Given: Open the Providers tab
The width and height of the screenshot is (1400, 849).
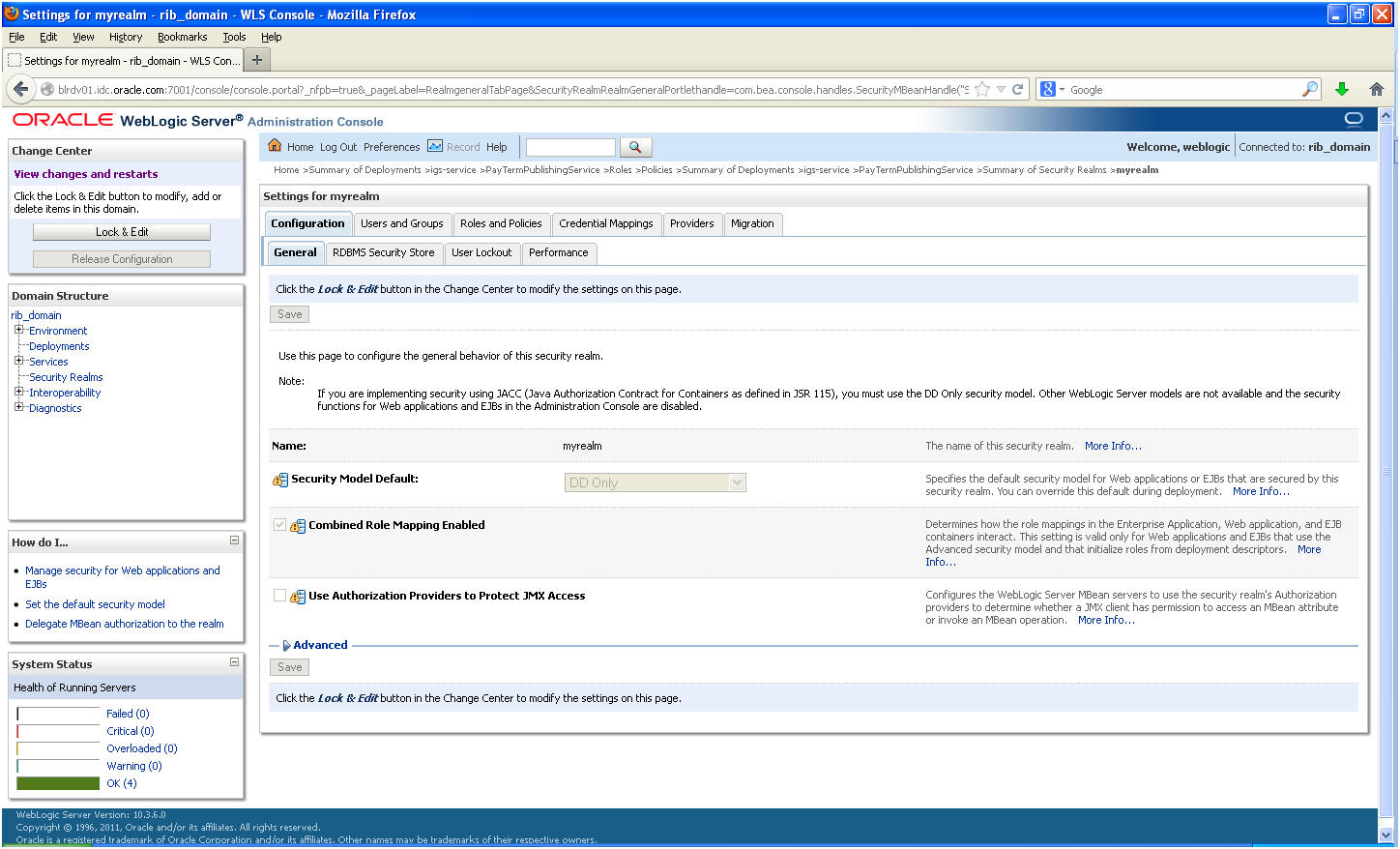Looking at the screenshot, I should tap(692, 223).
